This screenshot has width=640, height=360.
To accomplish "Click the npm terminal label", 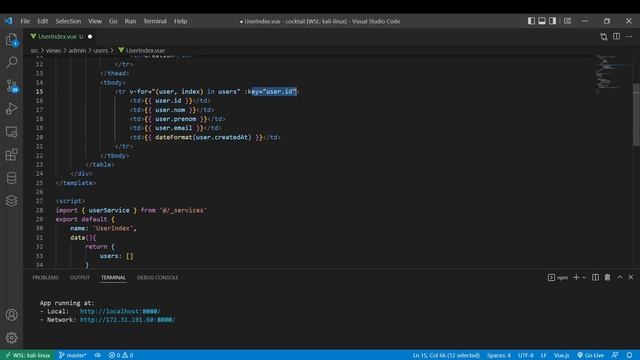I will [x=558, y=278].
